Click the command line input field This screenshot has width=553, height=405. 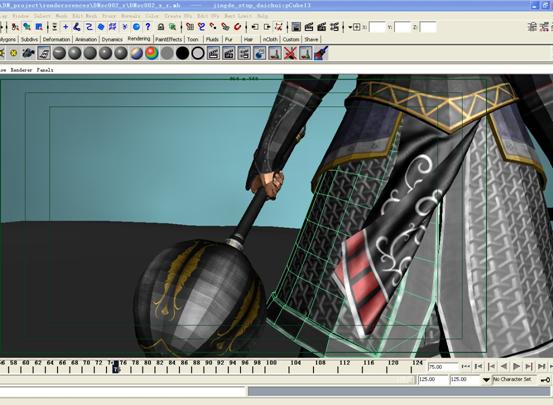pos(123,391)
